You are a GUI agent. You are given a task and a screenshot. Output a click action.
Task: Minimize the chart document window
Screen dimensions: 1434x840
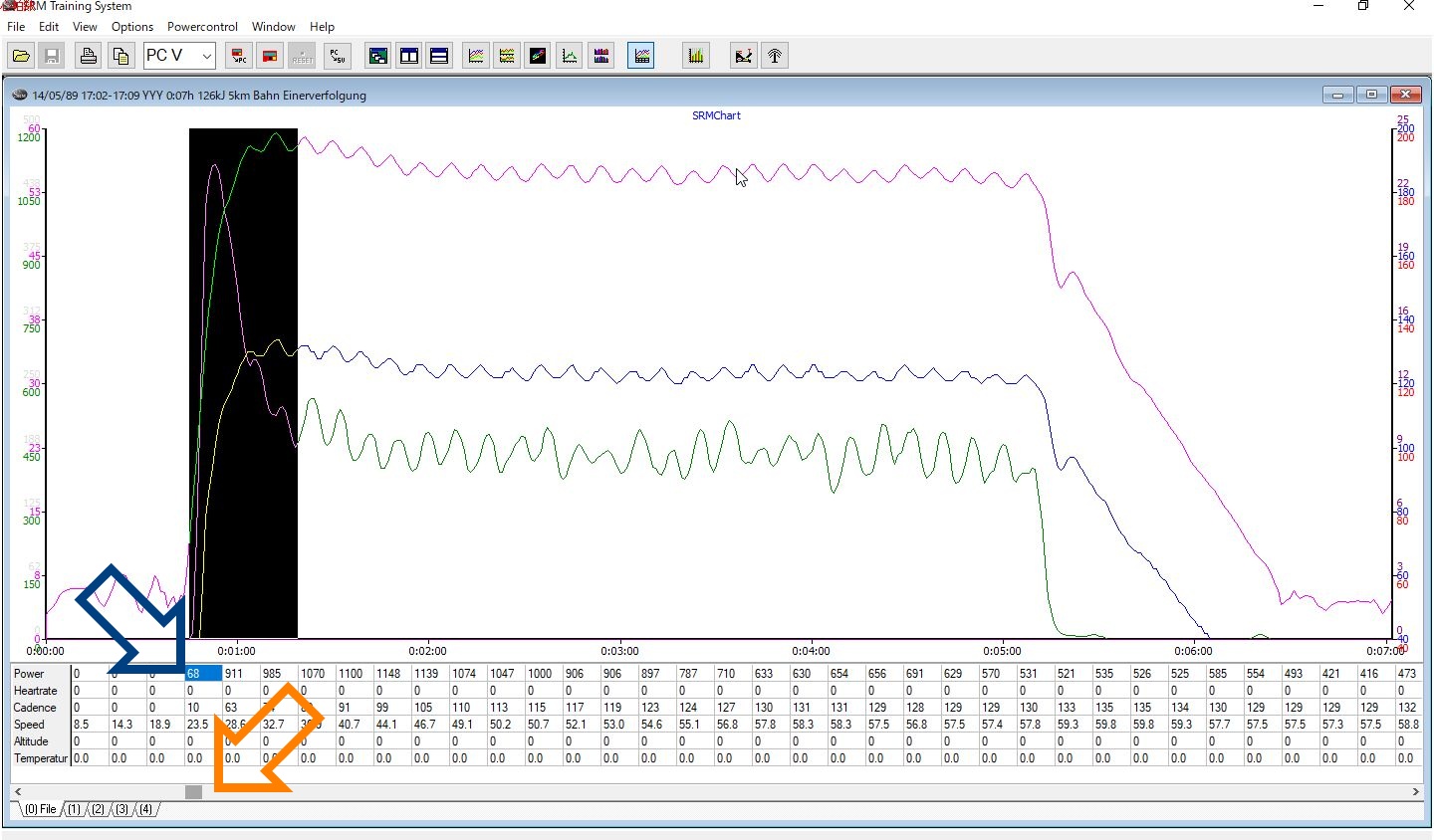click(1337, 95)
